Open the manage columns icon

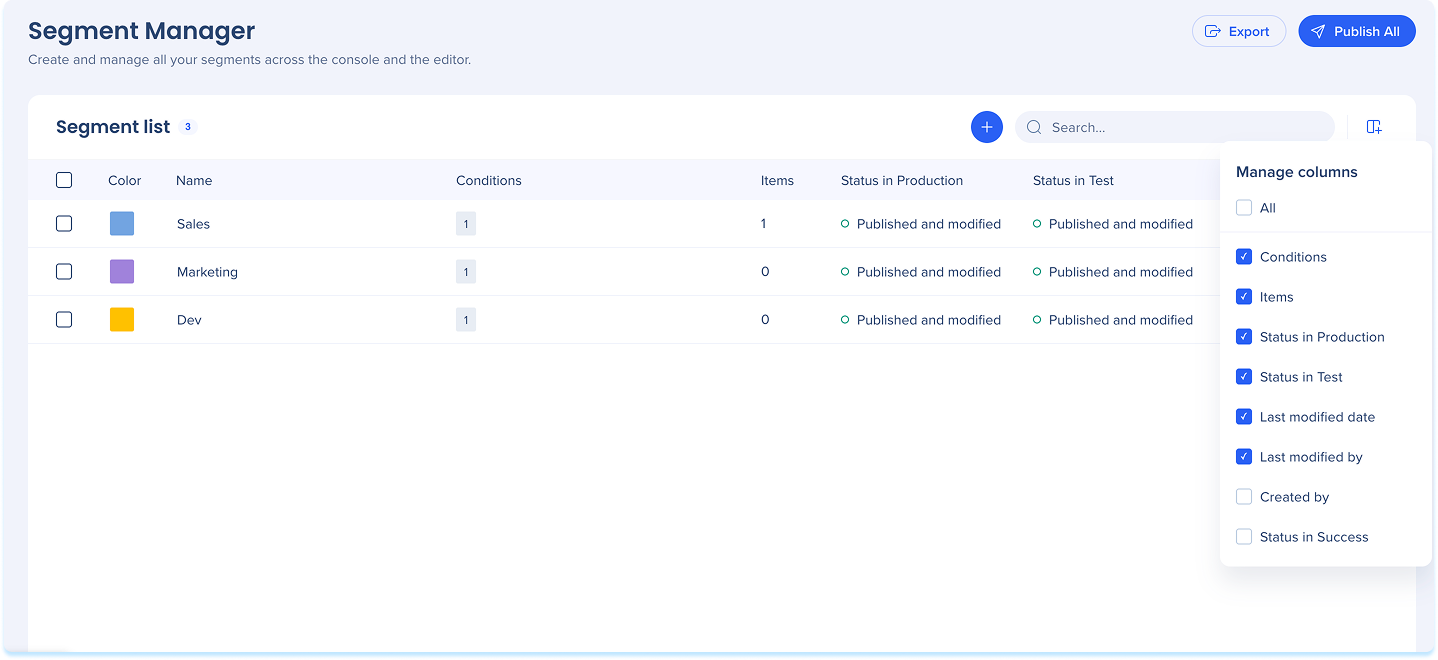click(1374, 127)
